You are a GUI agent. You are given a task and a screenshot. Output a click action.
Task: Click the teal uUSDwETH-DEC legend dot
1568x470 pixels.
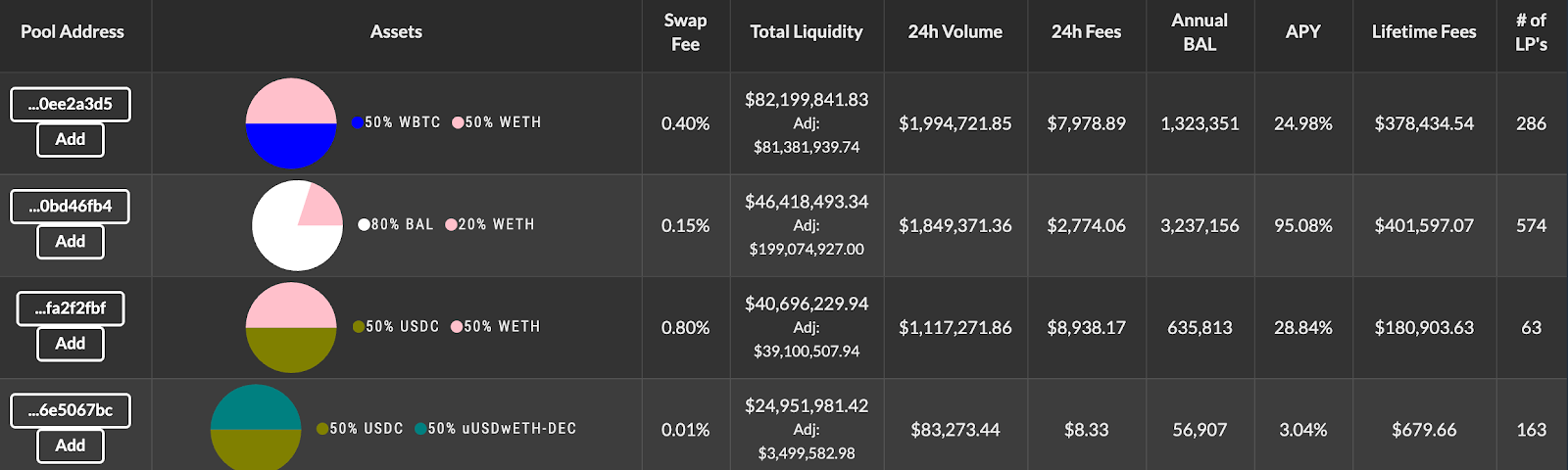pyautogui.click(x=420, y=428)
